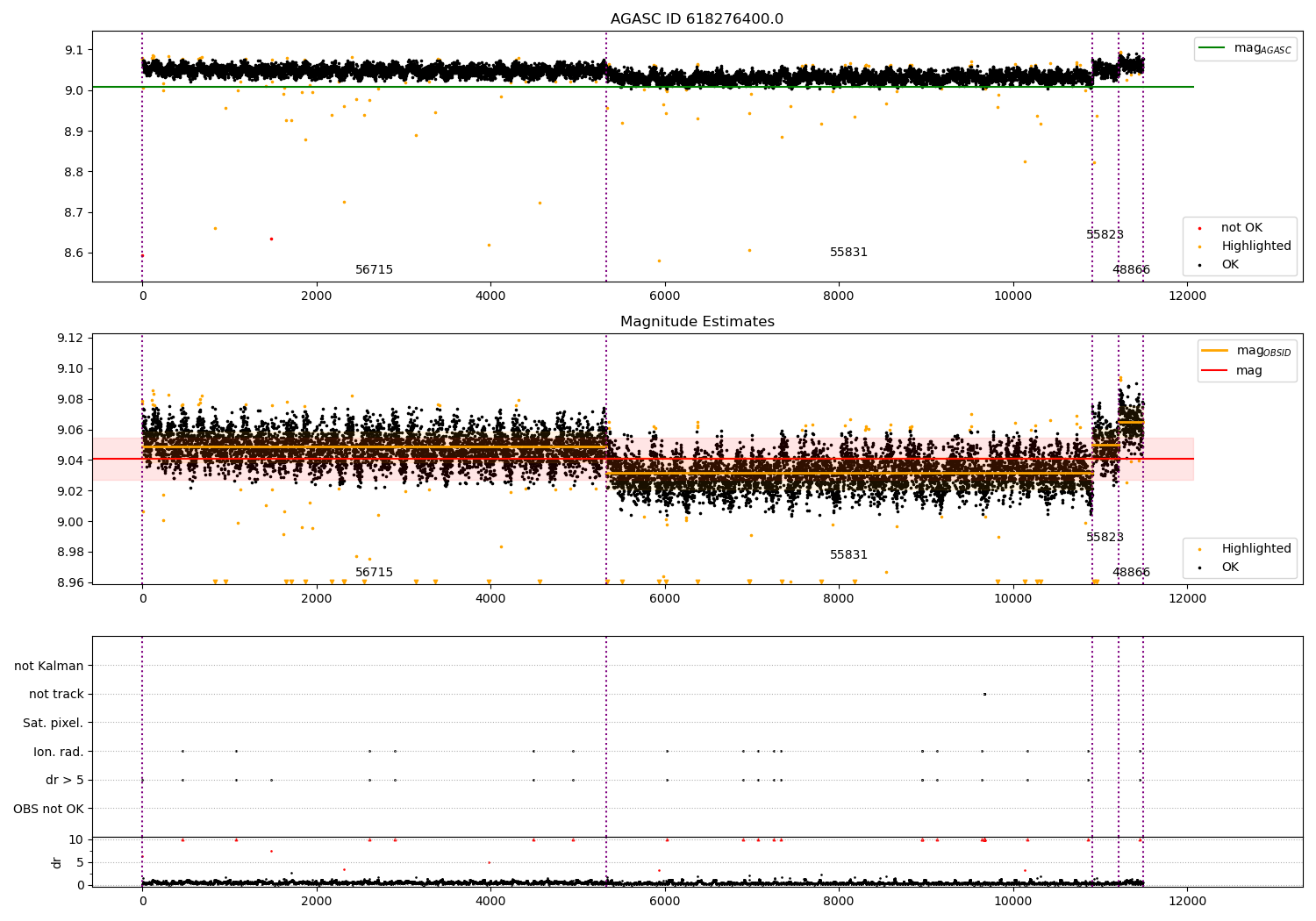Click the 'Sat. pixel.' row label

pyautogui.click(x=54, y=723)
